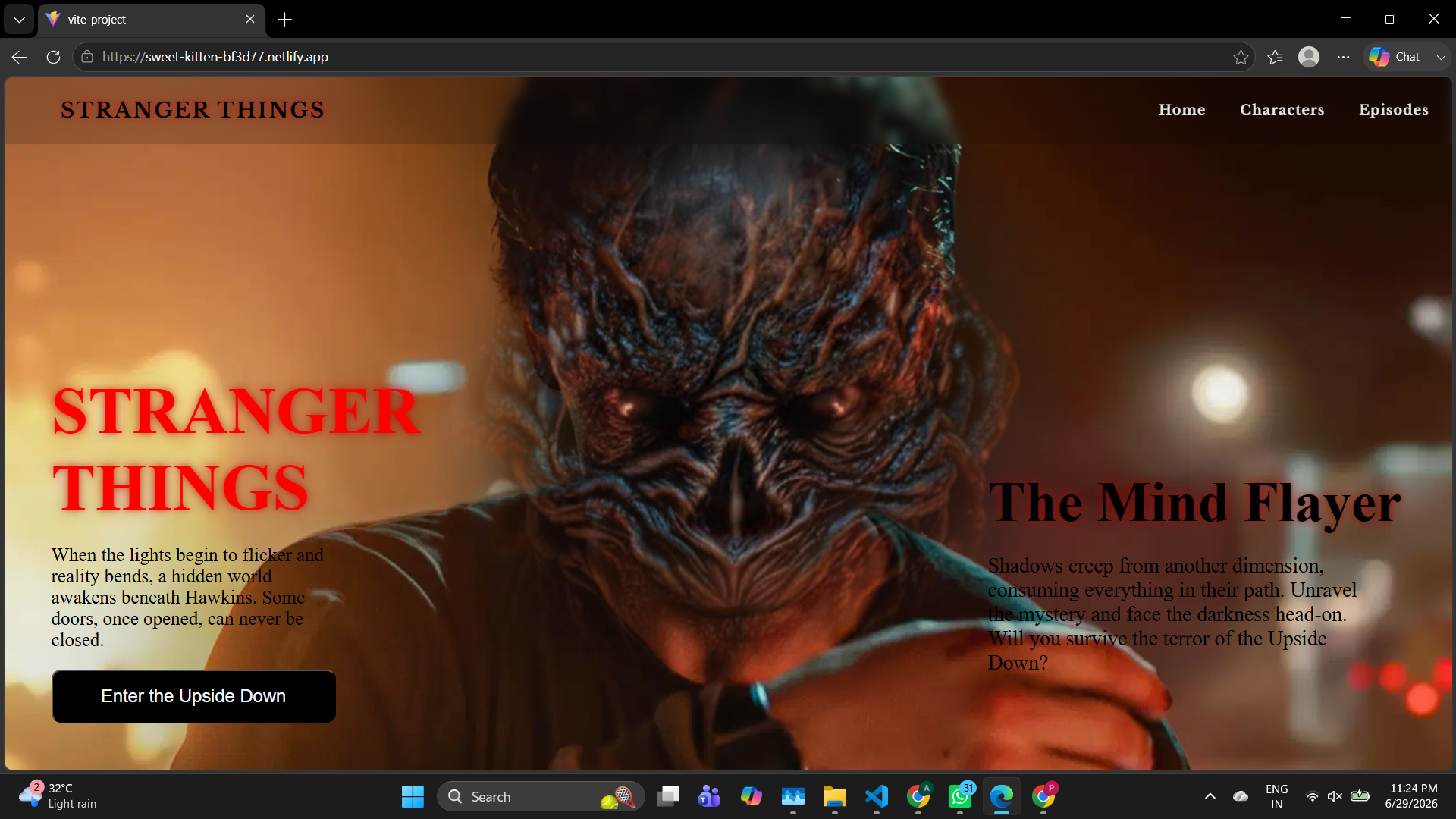Restore down the browser window

coord(1390,19)
